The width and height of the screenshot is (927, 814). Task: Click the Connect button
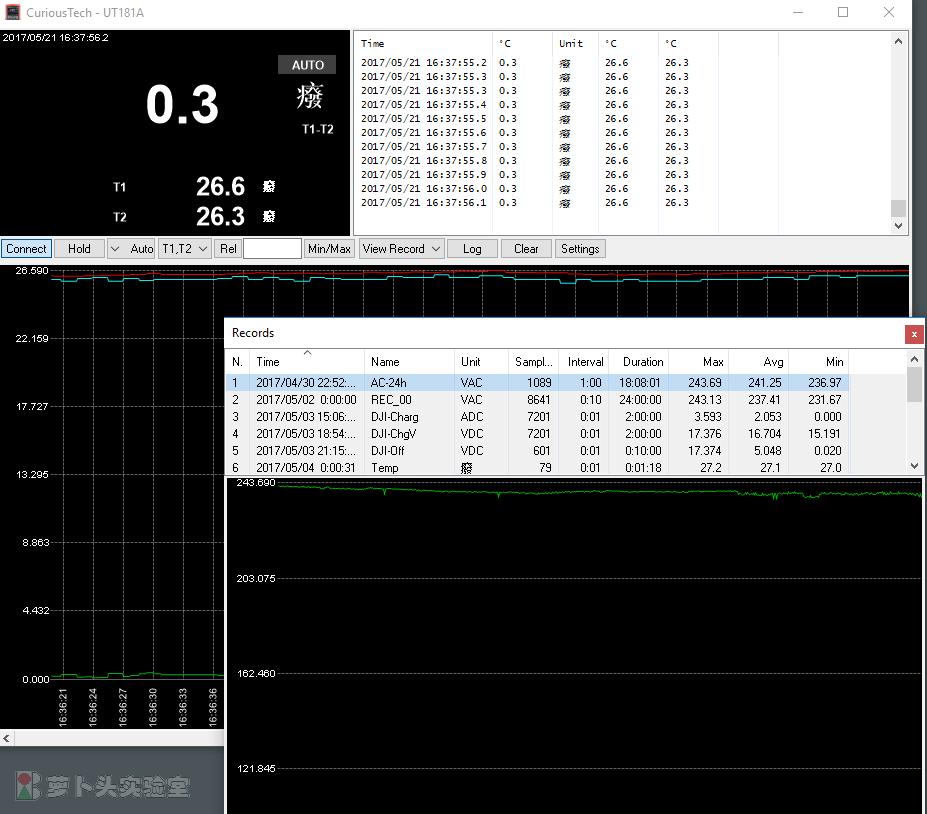click(x=26, y=249)
